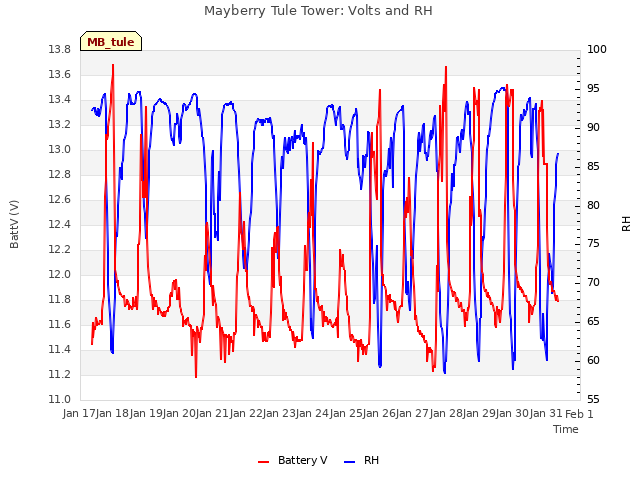640x480 pixels.
Task: Toggle the RH legend entry
Action: 361,460
